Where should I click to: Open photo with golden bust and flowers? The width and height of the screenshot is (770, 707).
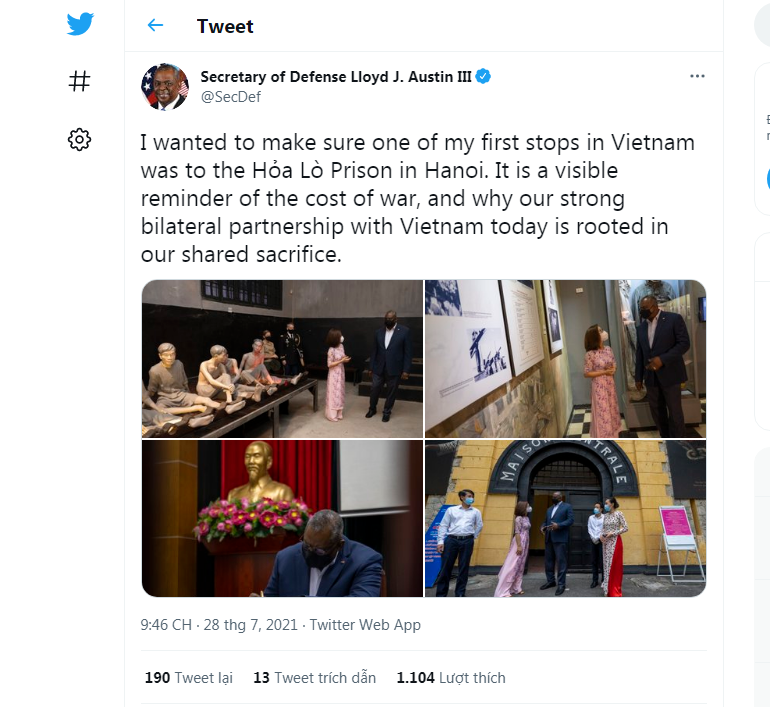(282, 518)
